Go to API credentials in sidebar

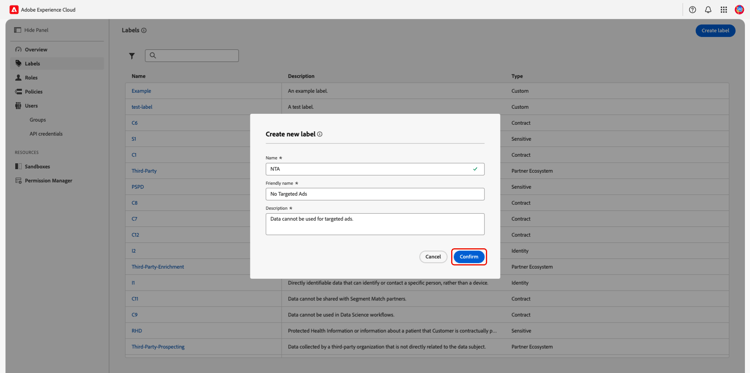[x=46, y=134]
